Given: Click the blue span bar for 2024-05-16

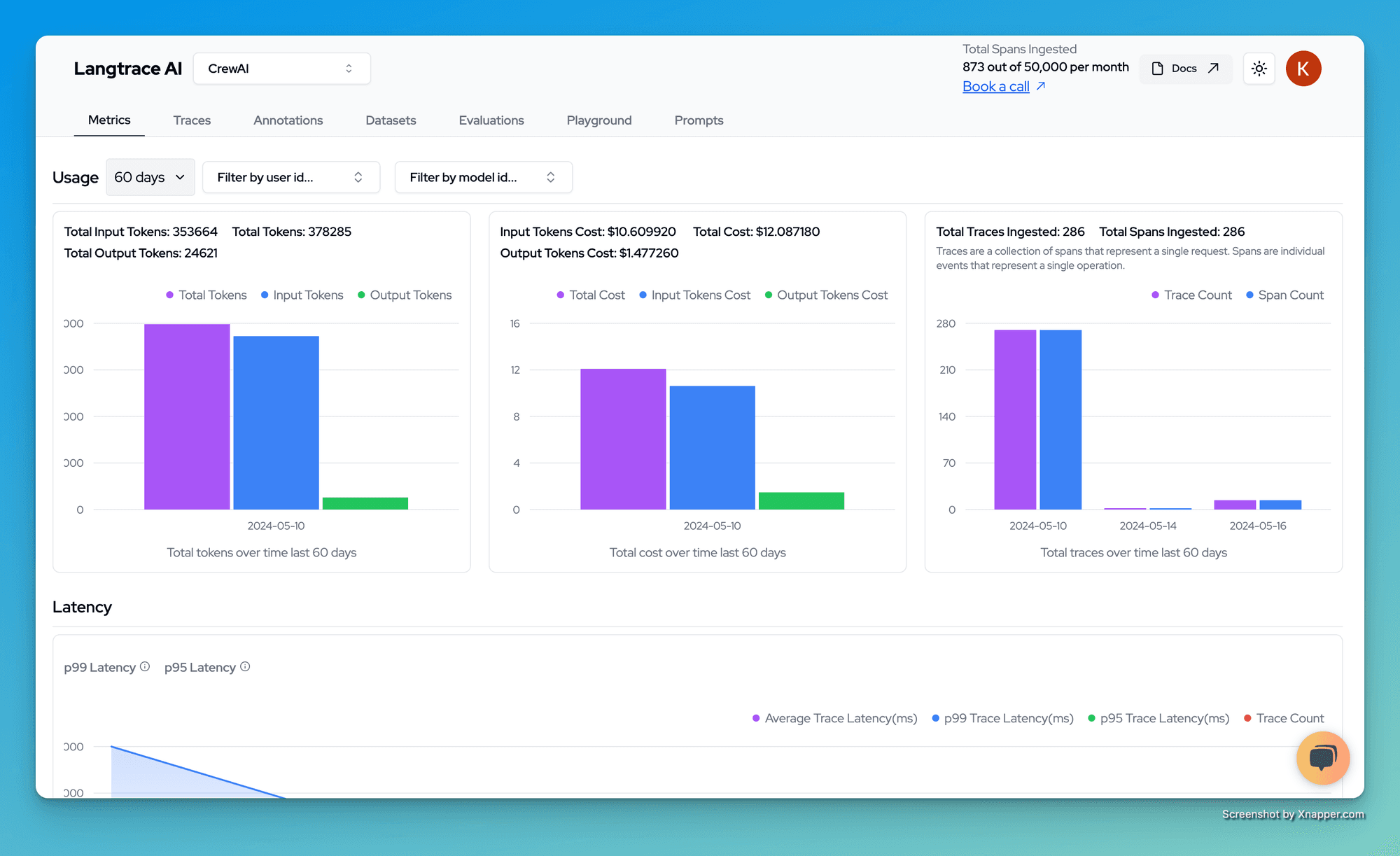Looking at the screenshot, I should click(x=1280, y=505).
